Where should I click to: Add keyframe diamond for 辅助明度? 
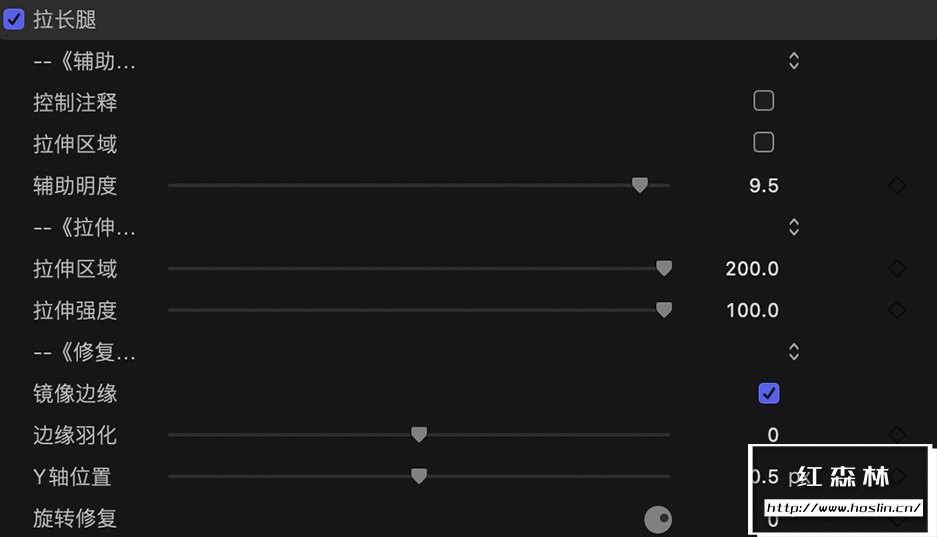[x=896, y=185]
